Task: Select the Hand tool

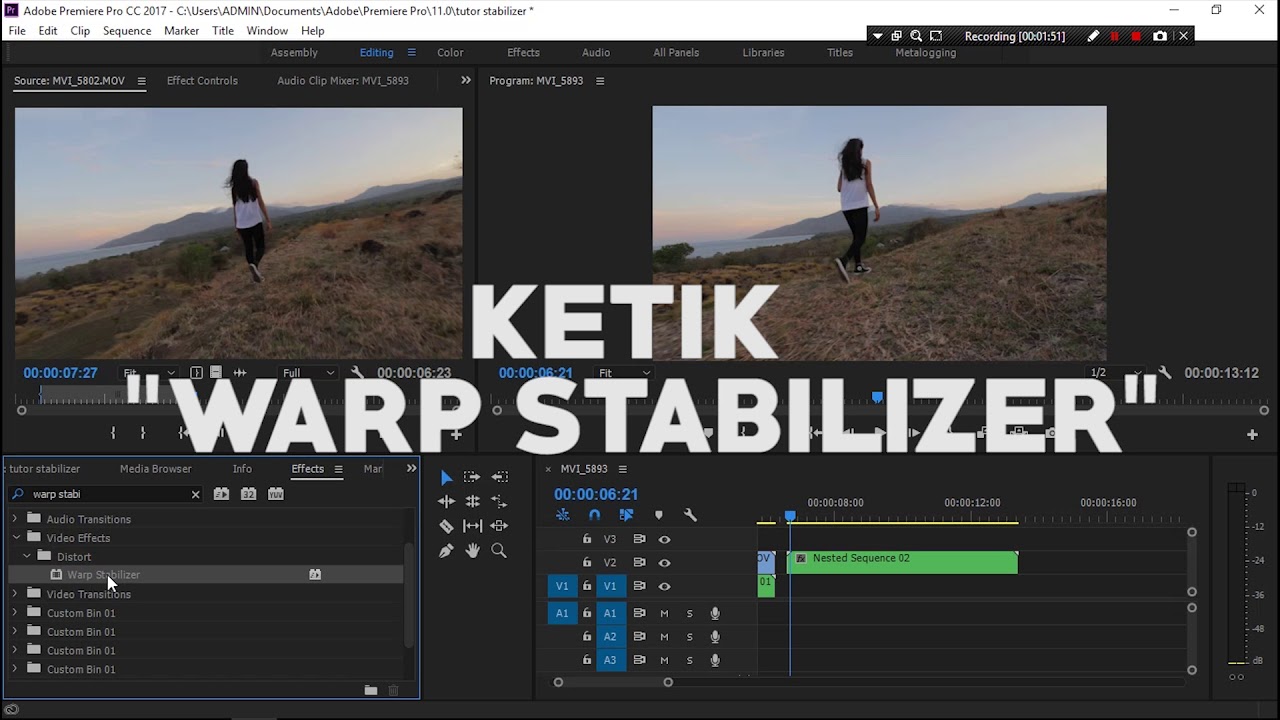Action: [x=472, y=550]
